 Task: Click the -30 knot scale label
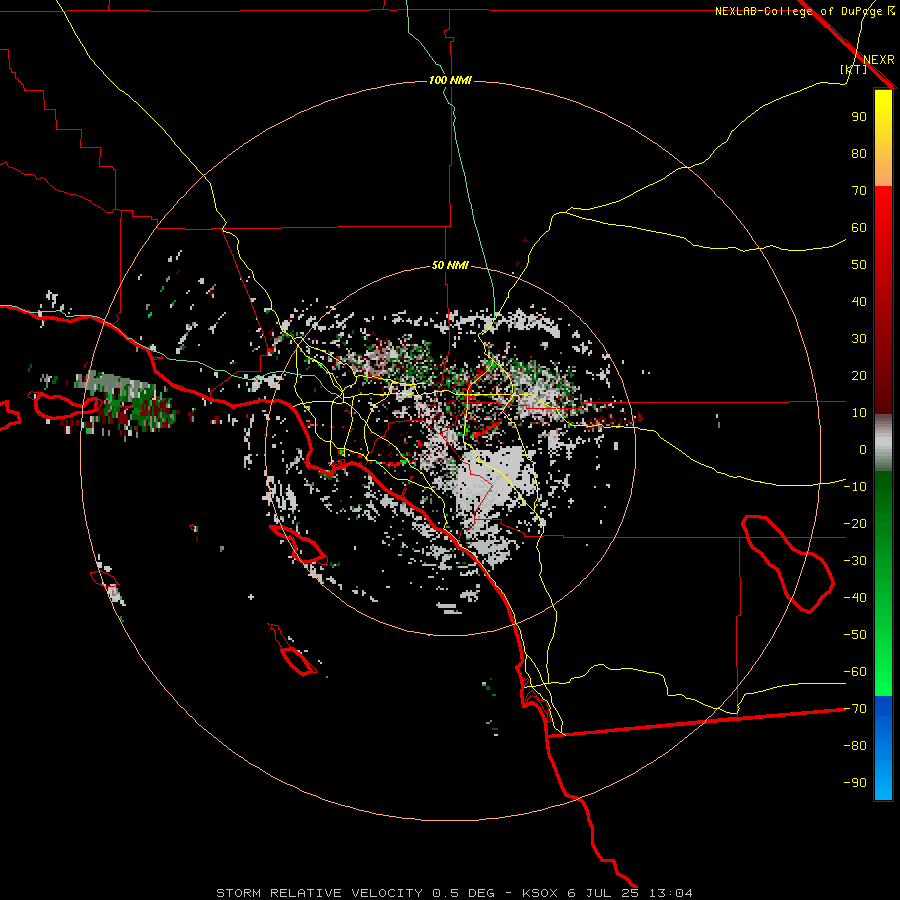coord(855,561)
